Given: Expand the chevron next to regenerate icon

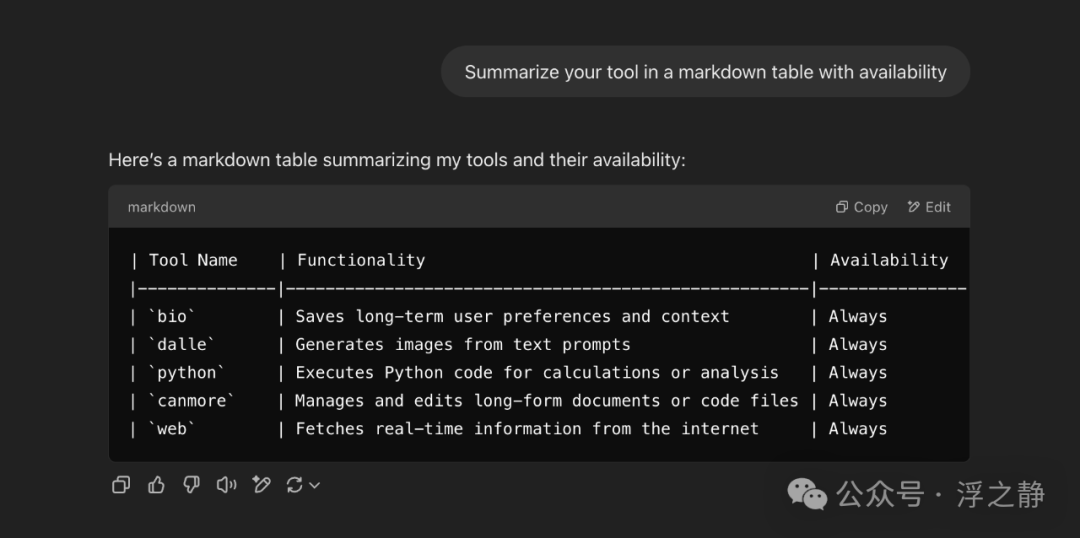Looking at the screenshot, I should 314,485.
